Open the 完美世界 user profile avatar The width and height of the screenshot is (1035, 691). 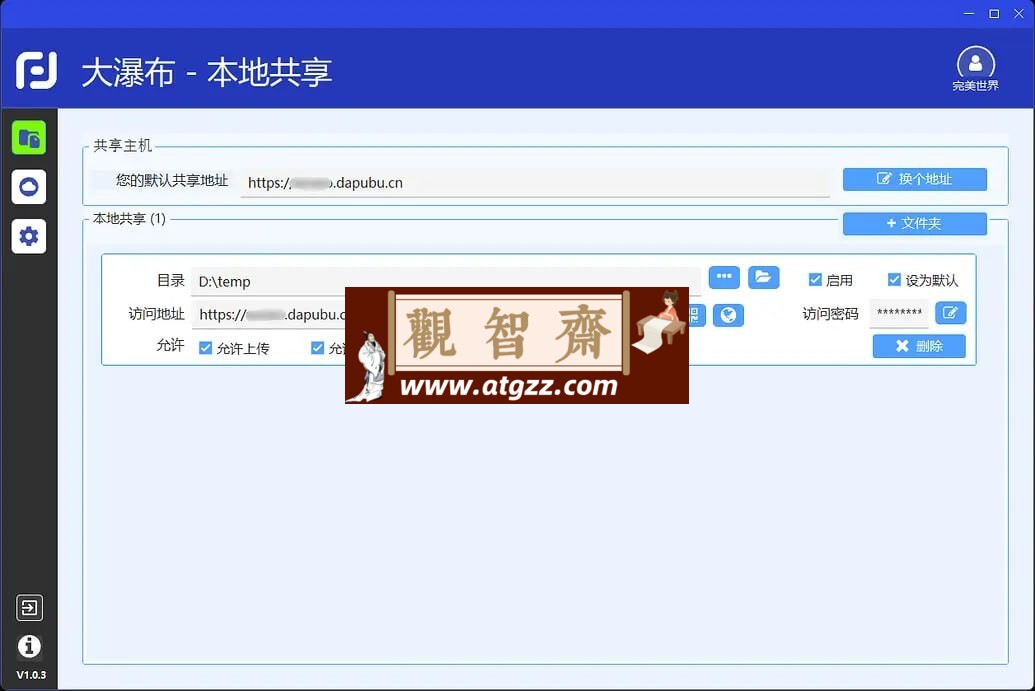976,68
